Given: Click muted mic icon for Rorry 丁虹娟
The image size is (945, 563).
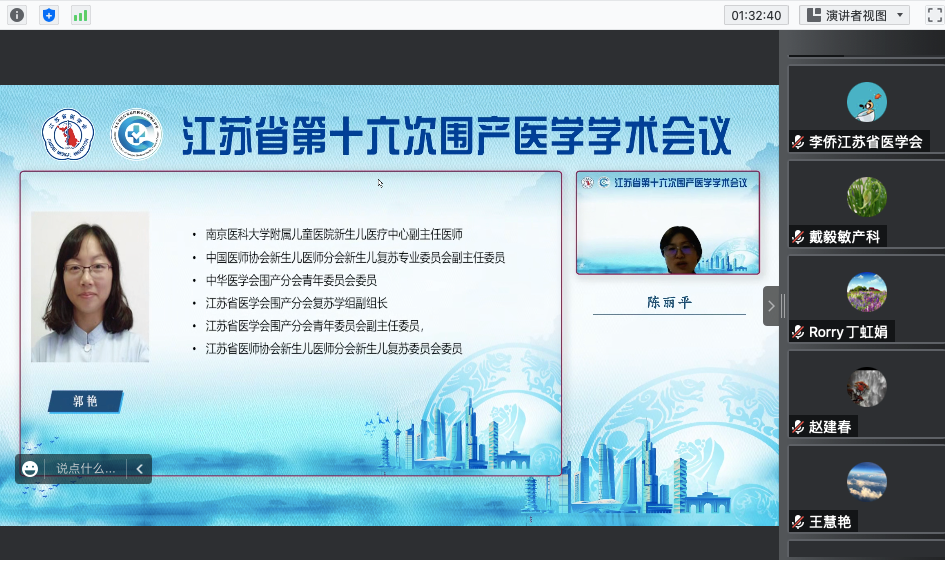Looking at the screenshot, I should 798,332.
